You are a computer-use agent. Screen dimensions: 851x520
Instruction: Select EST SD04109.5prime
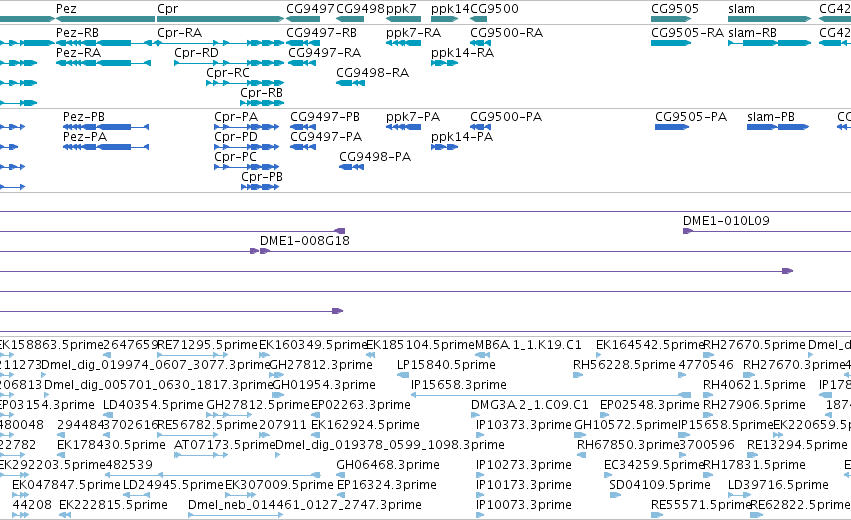pyautogui.click(x=615, y=495)
